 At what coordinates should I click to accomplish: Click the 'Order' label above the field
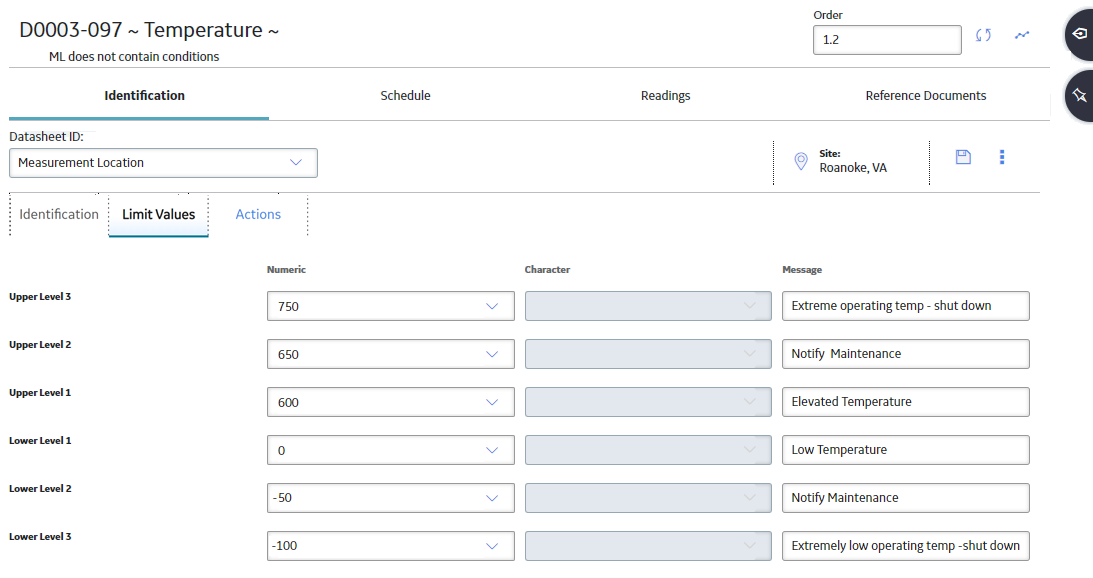(x=827, y=15)
